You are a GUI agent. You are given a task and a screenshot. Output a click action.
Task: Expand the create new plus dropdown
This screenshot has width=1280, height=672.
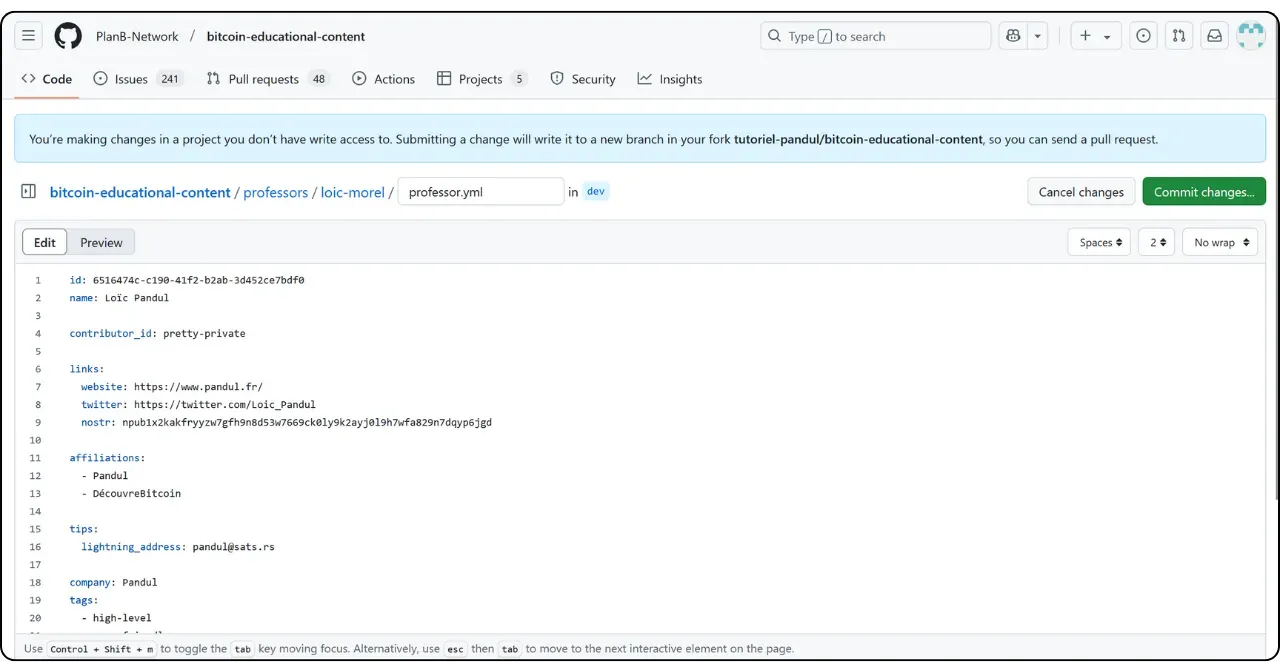(1095, 36)
